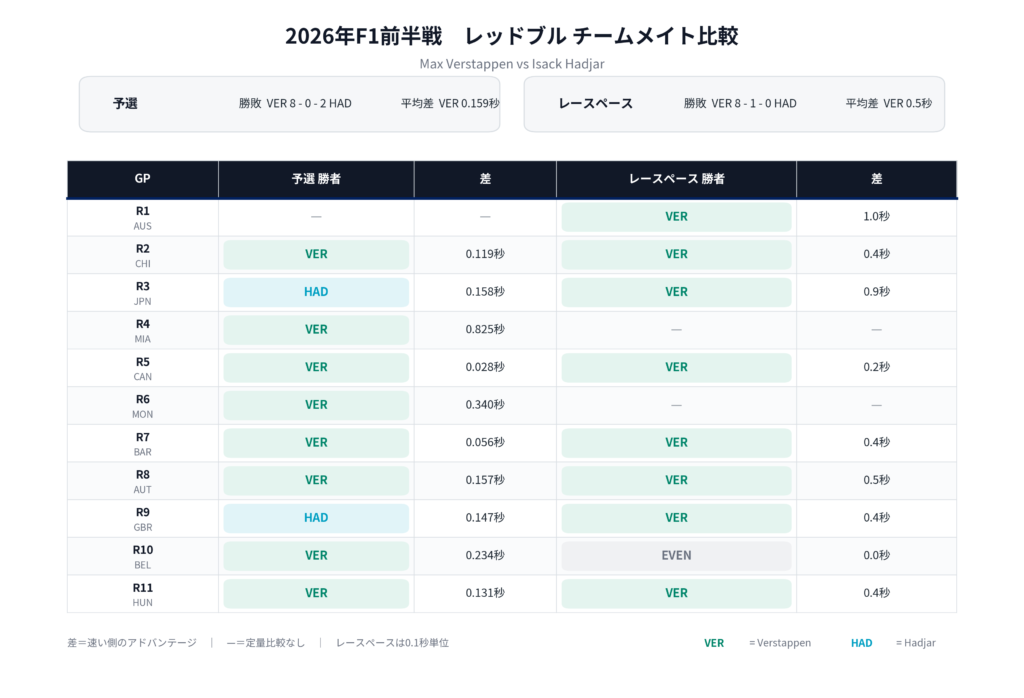Click the 0.147秒 qualifying gap cell
The width and height of the screenshot is (1024, 698).
pos(485,518)
